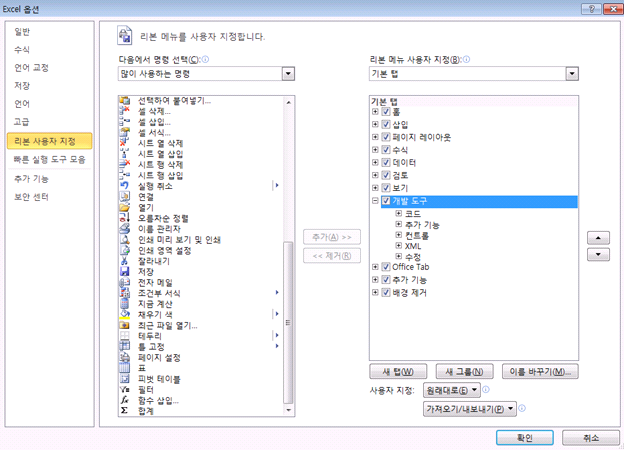Open the 보안 센터 category
The height and width of the screenshot is (450, 624).
point(31,197)
